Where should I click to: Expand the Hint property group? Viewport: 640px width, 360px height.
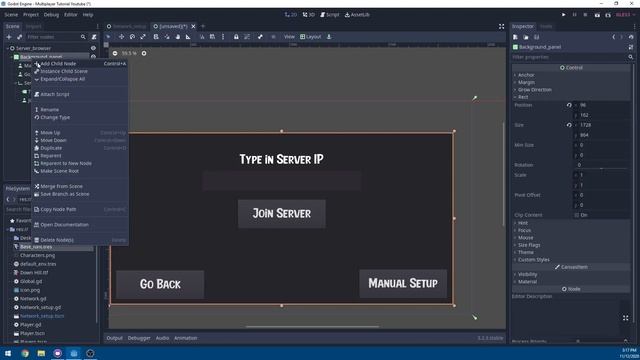click(522, 223)
